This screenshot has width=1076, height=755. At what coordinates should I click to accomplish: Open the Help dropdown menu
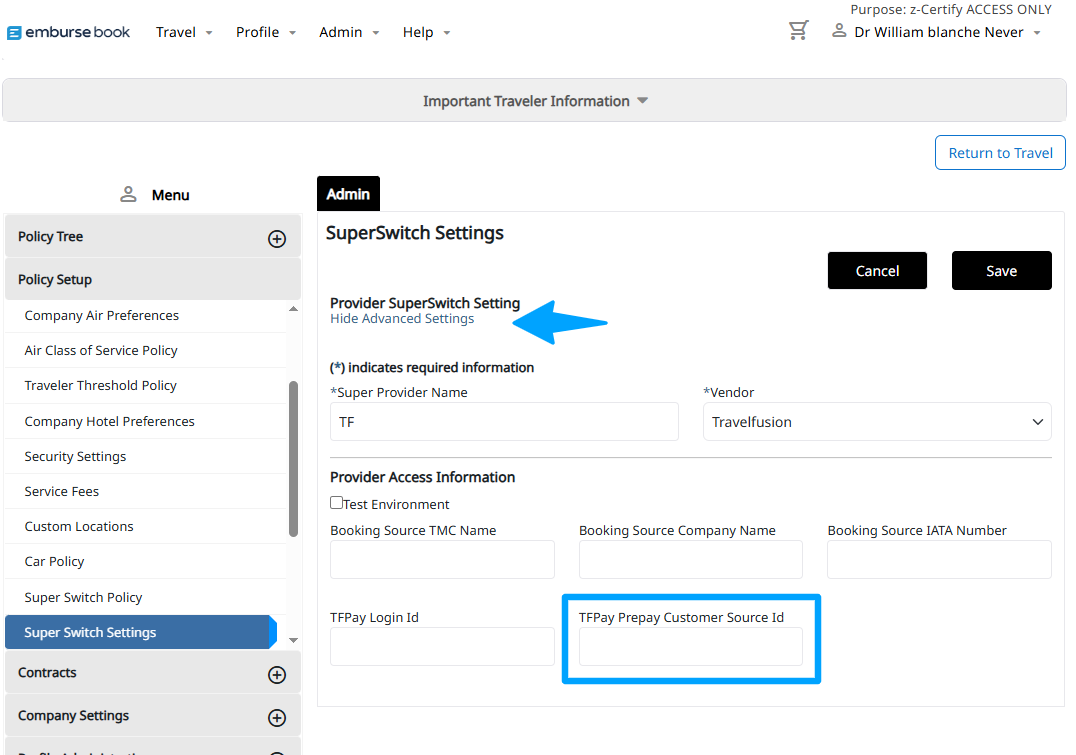pyautogui.click(x=426, y=32)
